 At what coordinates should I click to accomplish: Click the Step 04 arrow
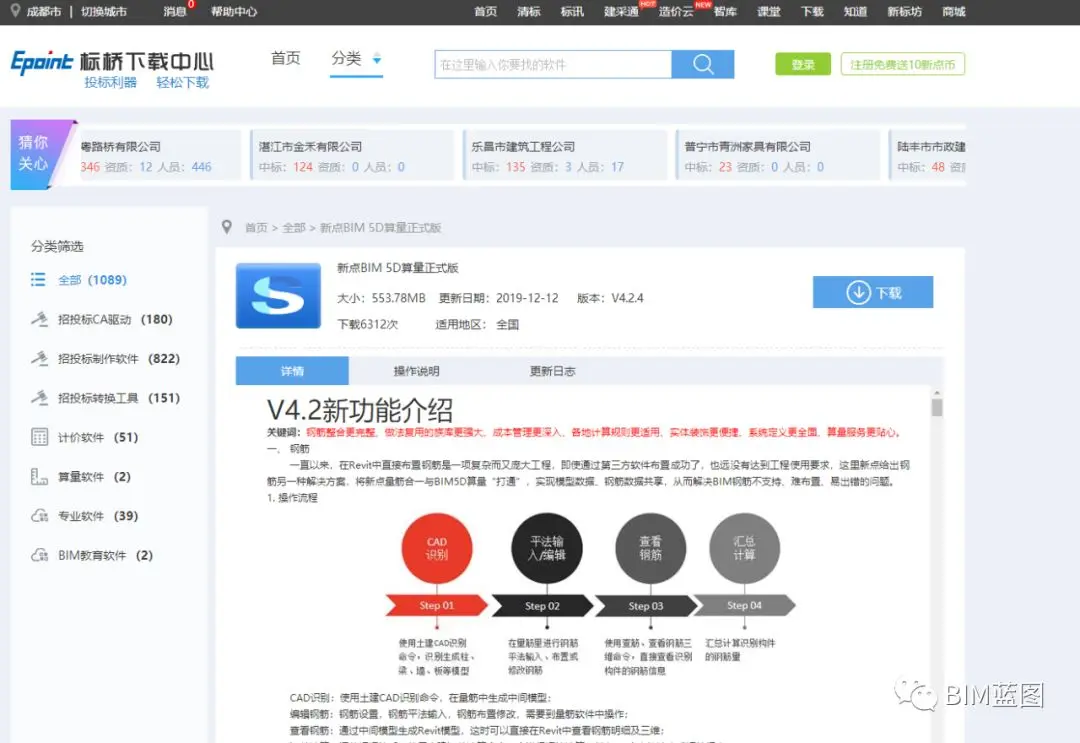pyautogui.click(x=745, y=605)
